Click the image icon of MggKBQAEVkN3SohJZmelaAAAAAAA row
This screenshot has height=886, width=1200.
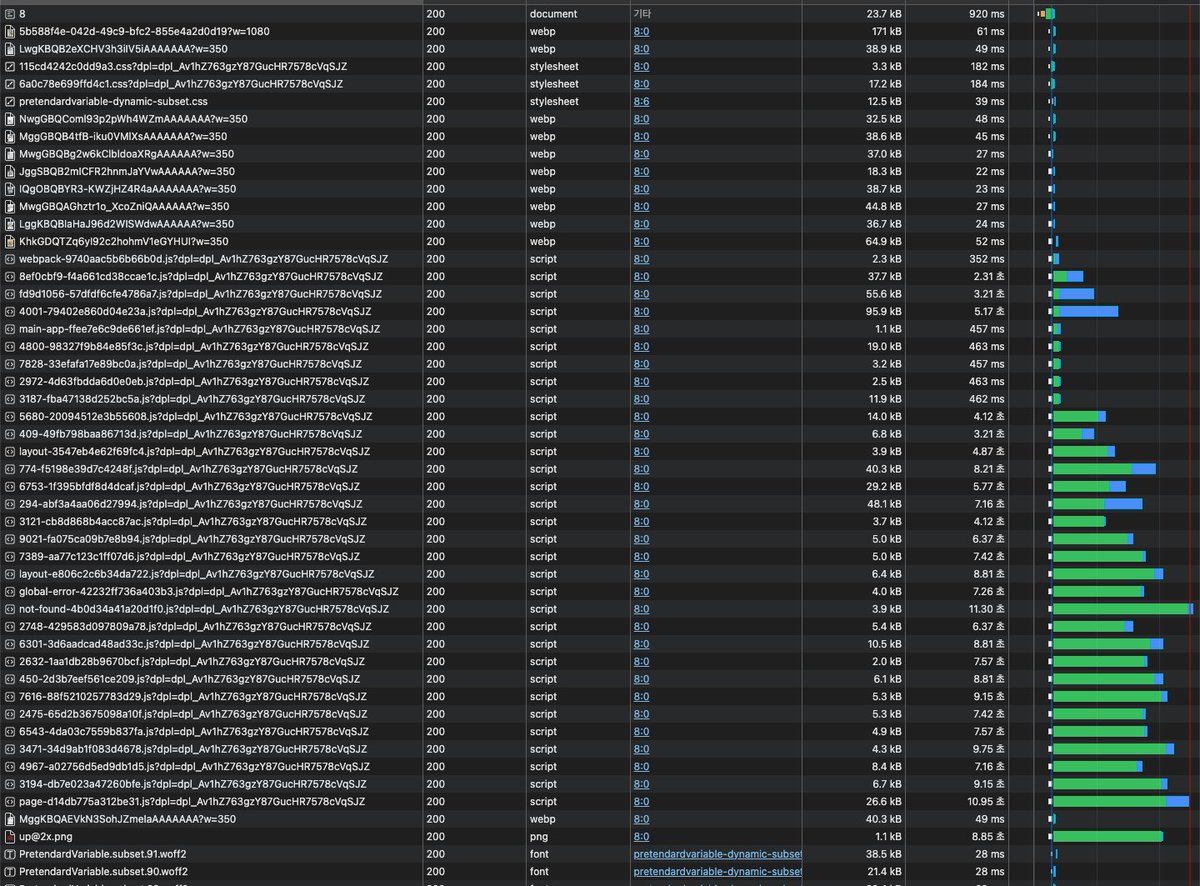(x=10, y=819)
